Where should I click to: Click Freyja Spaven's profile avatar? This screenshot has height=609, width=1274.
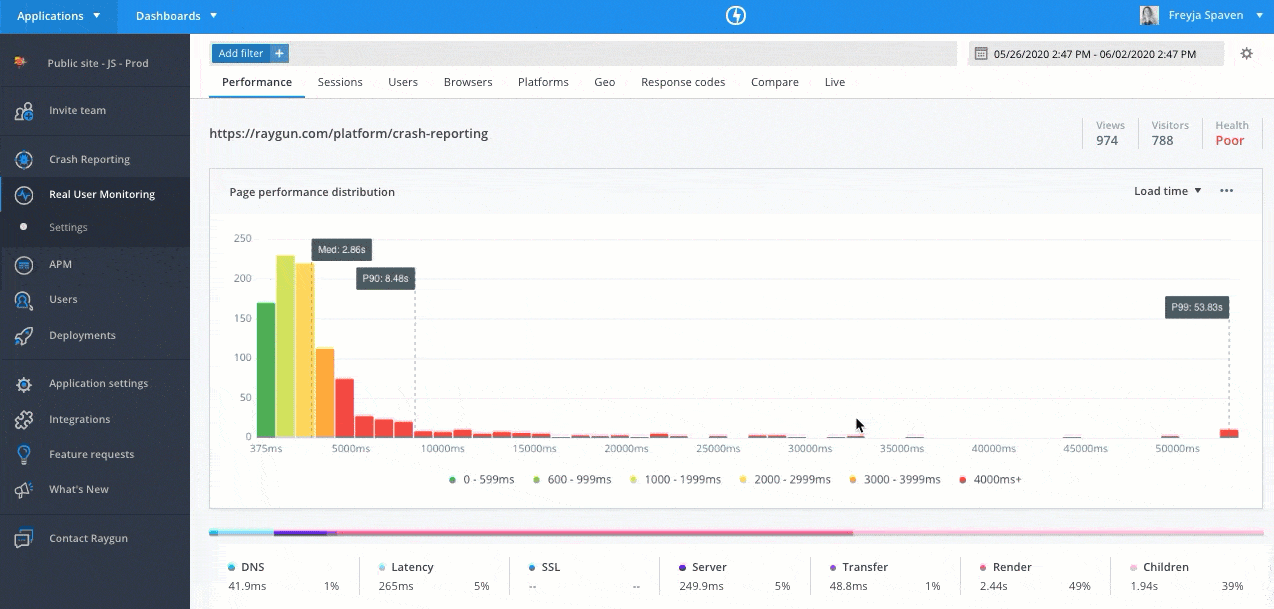coord(1149,16)
